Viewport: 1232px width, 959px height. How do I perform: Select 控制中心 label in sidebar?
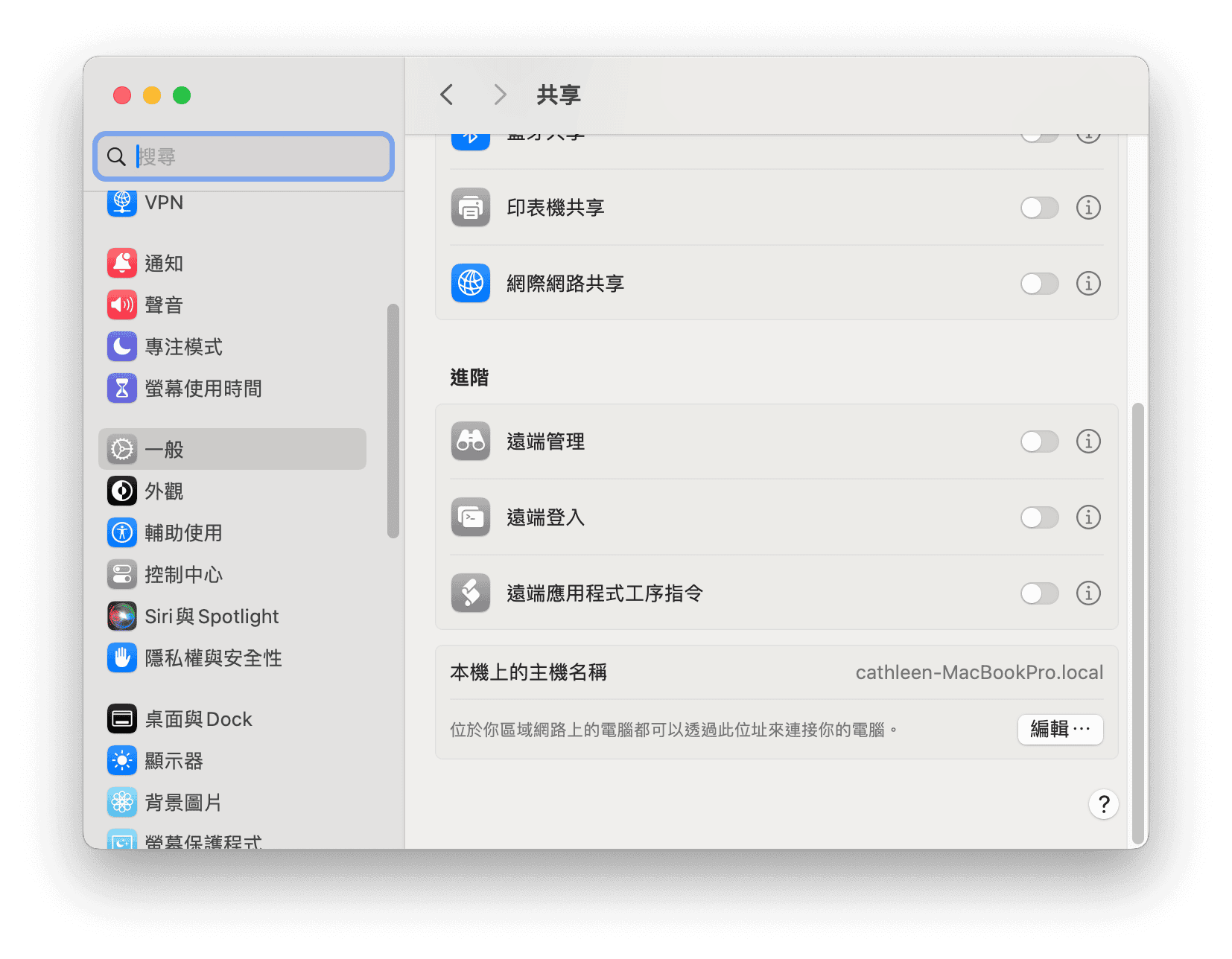183,574
